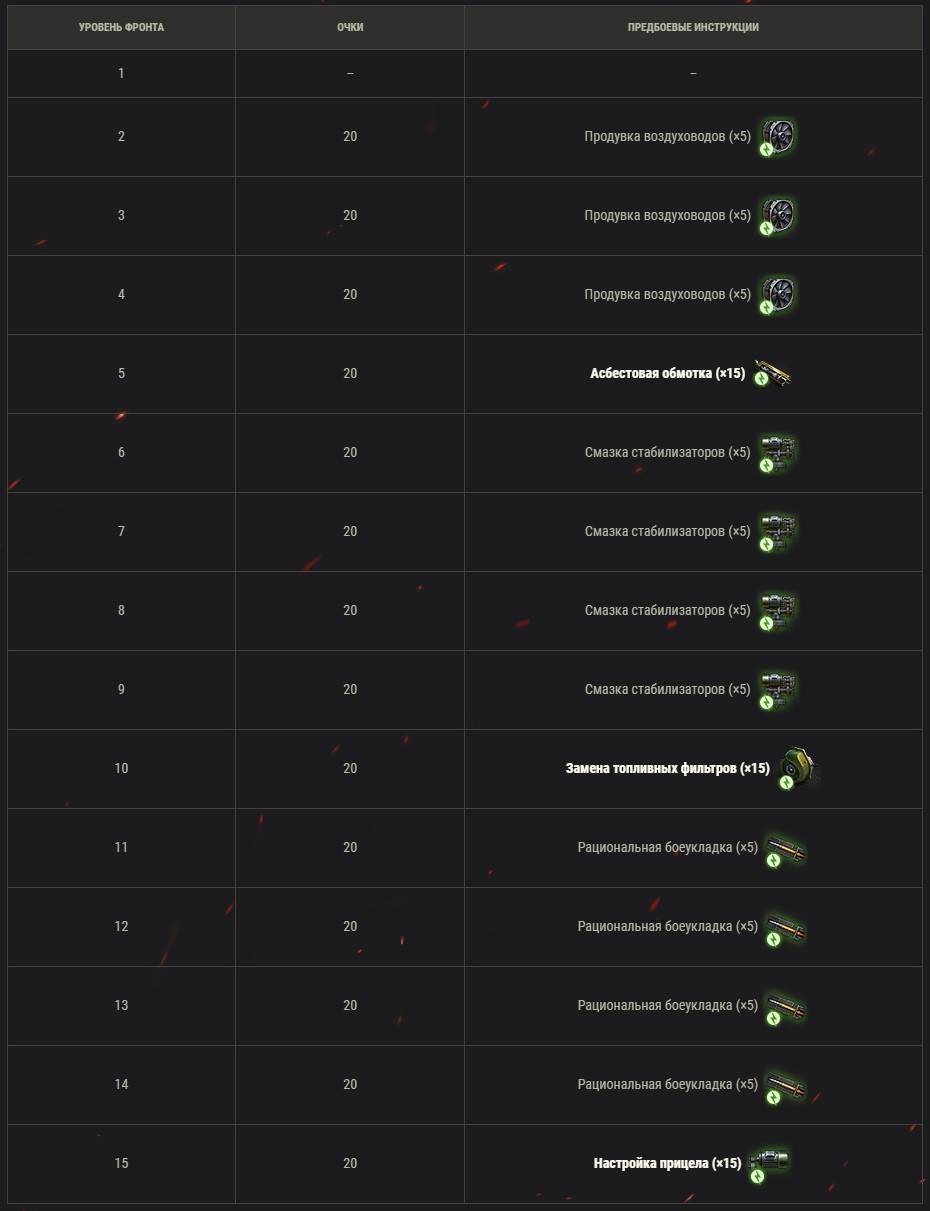The width and height of the screenshot is (930, 1211).
Task: Click 'Продувка воздуховодов (×5)' text in level 2 row
Action: tap(667, 136)
